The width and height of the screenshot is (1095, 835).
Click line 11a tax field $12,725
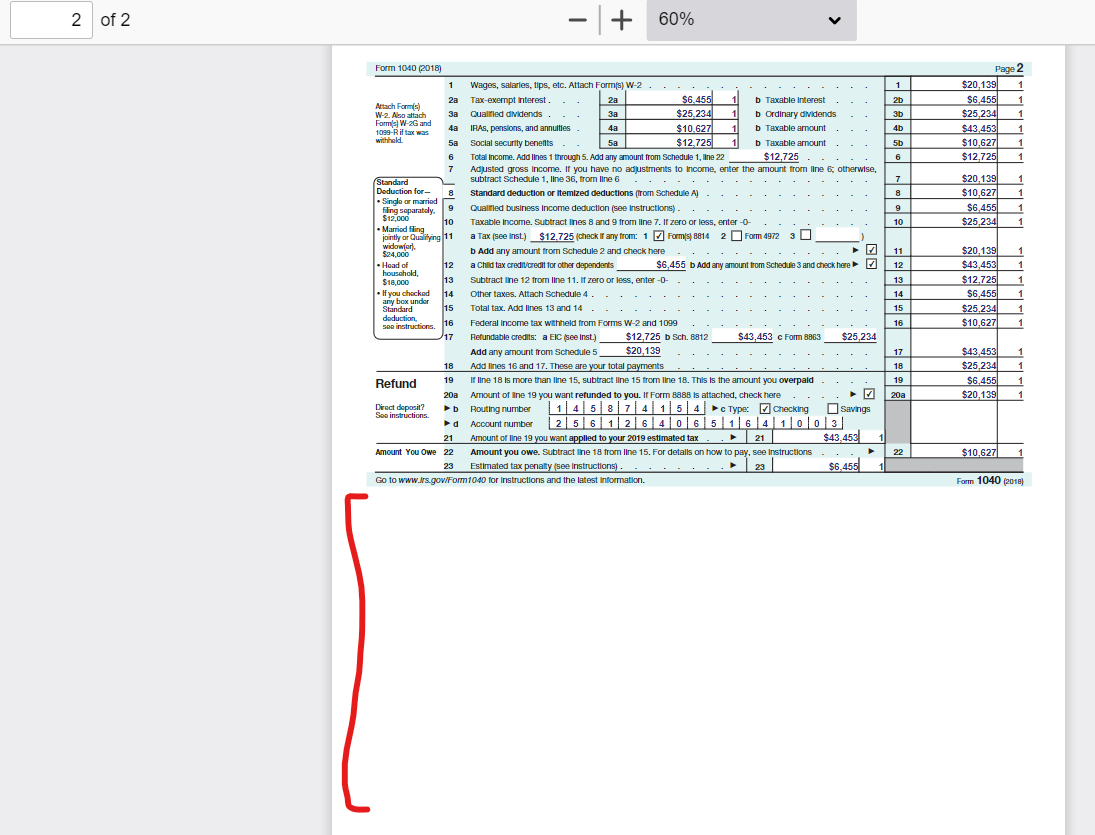click(552, 237)
